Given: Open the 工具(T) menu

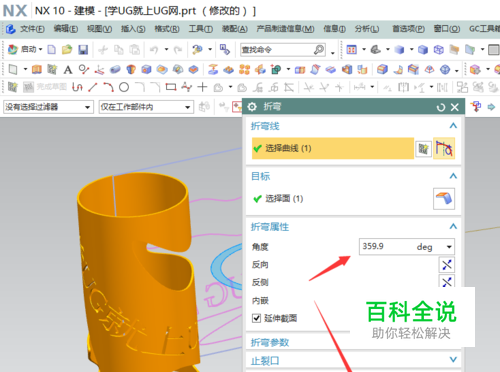Looking at the screenshot, I should point(201,29).
